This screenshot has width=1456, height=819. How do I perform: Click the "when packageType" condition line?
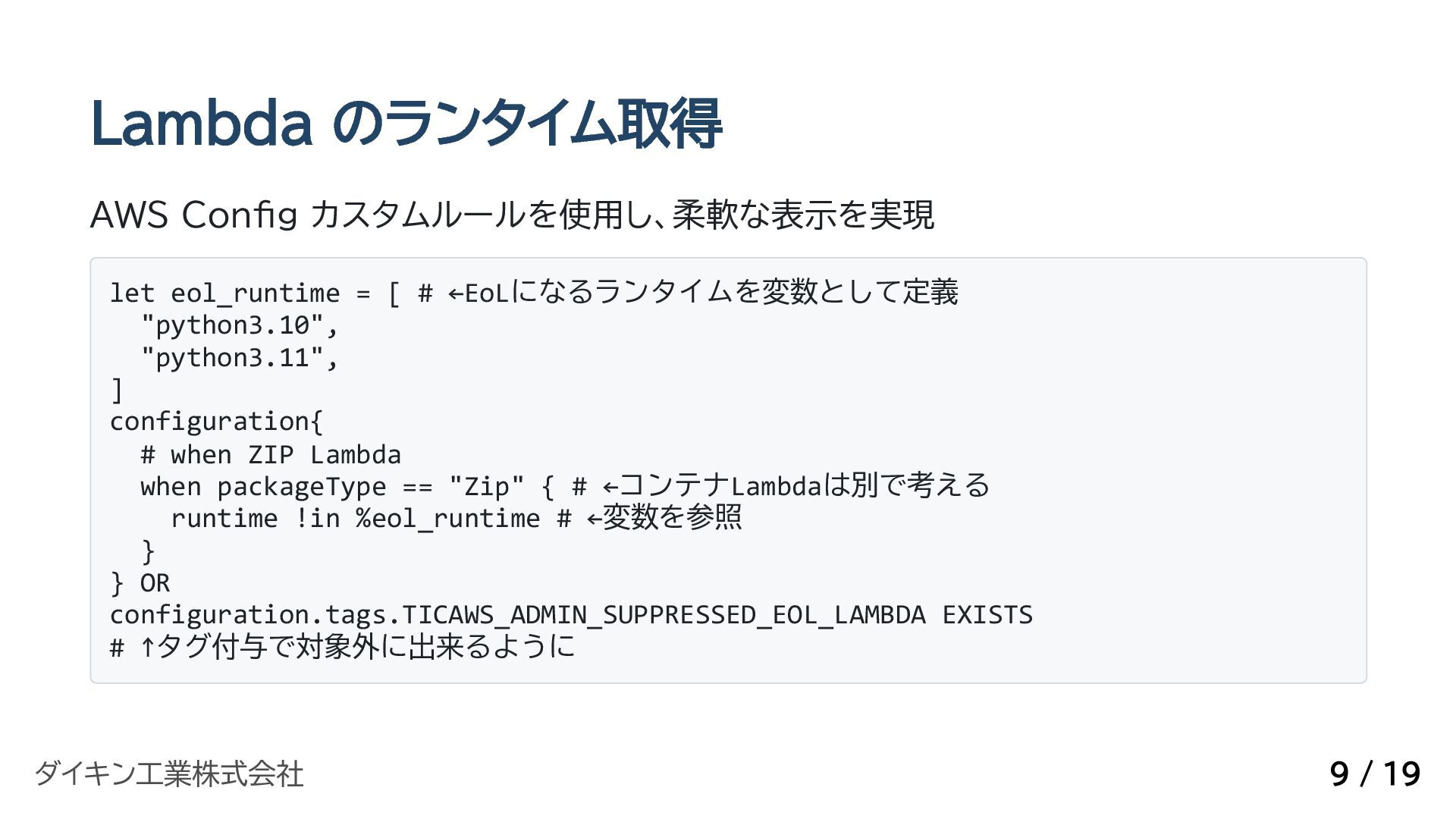click(x=565, y=485)
